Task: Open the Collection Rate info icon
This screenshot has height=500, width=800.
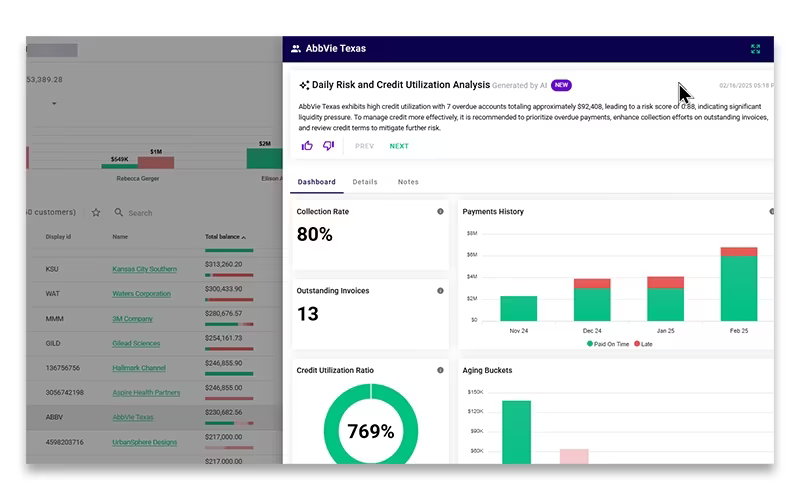Action: [x=440, y=211]
